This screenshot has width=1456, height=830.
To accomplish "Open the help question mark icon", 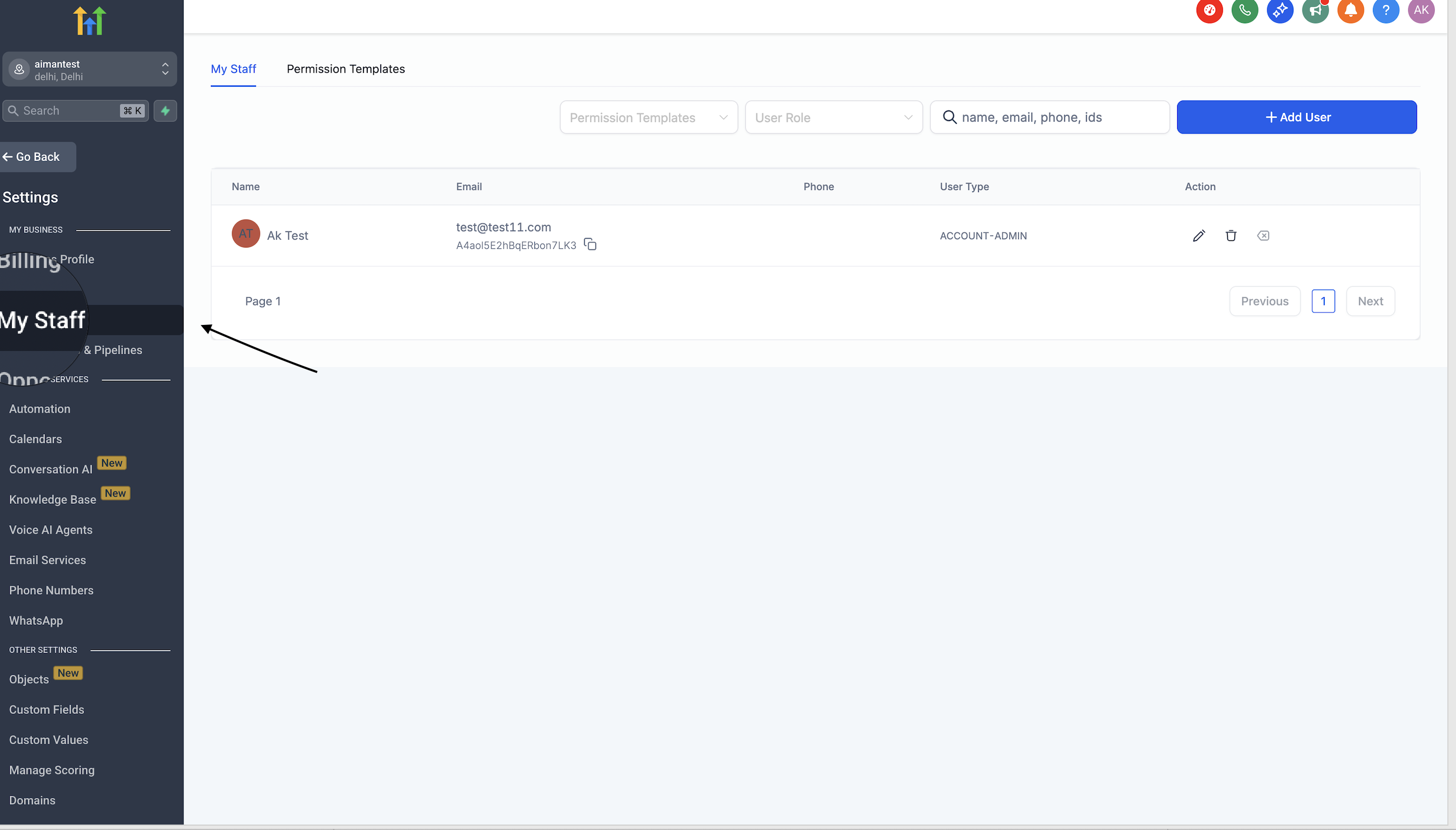I will point(1385,10).
